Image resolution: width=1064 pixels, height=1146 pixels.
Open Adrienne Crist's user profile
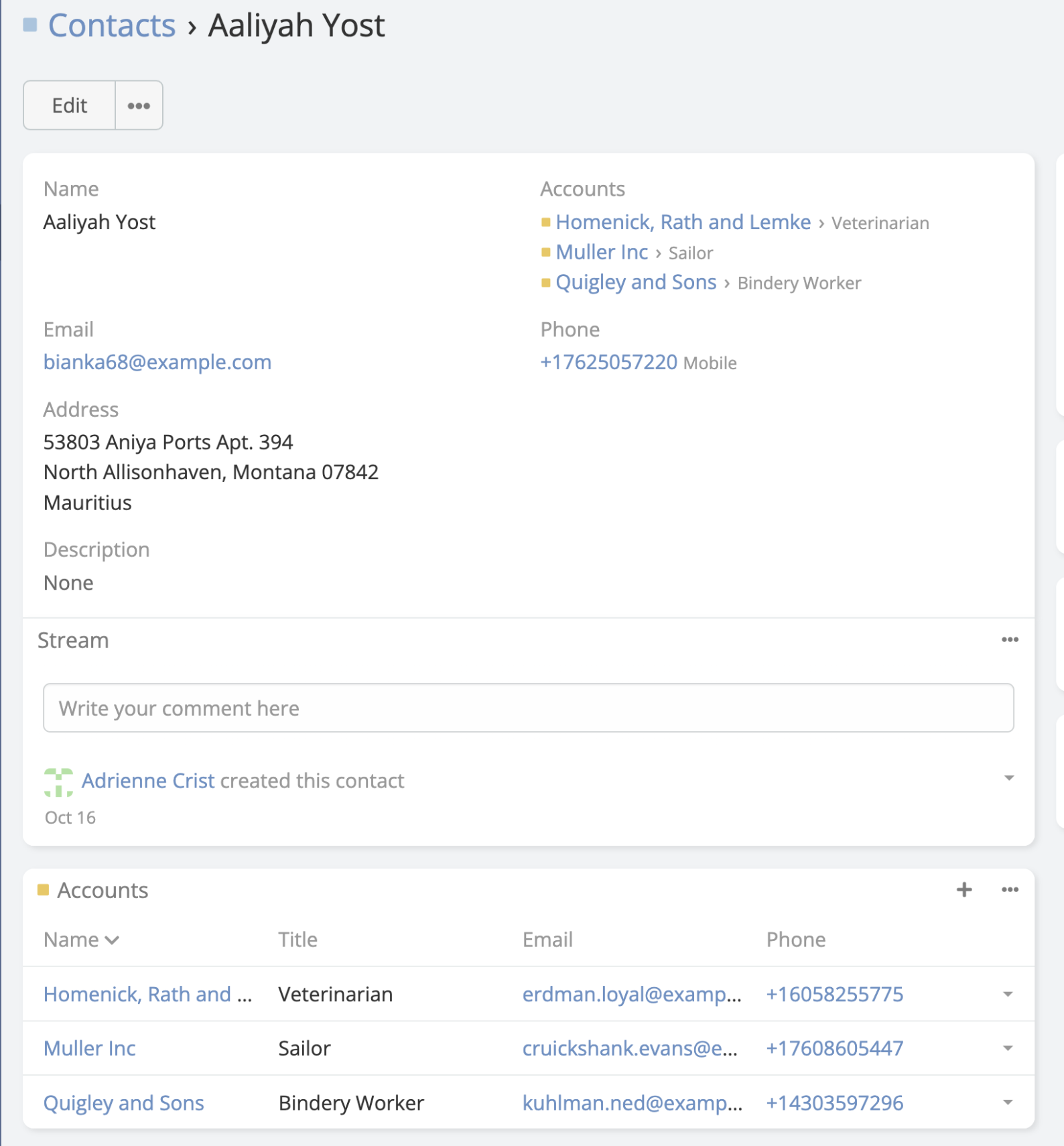click(148, 781)
